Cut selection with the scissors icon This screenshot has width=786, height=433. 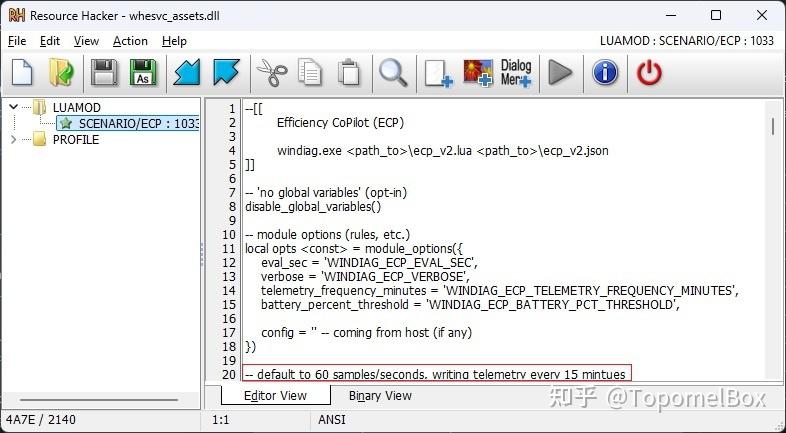(x=272, y=73)
